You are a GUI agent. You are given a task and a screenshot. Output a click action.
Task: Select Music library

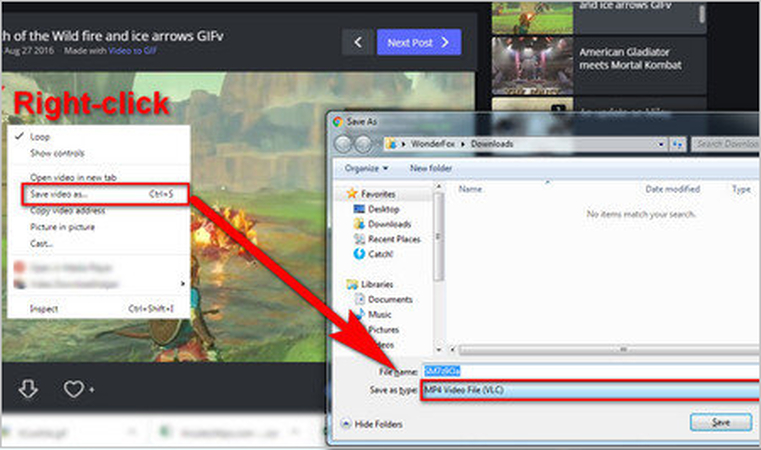tap(380, 315)
